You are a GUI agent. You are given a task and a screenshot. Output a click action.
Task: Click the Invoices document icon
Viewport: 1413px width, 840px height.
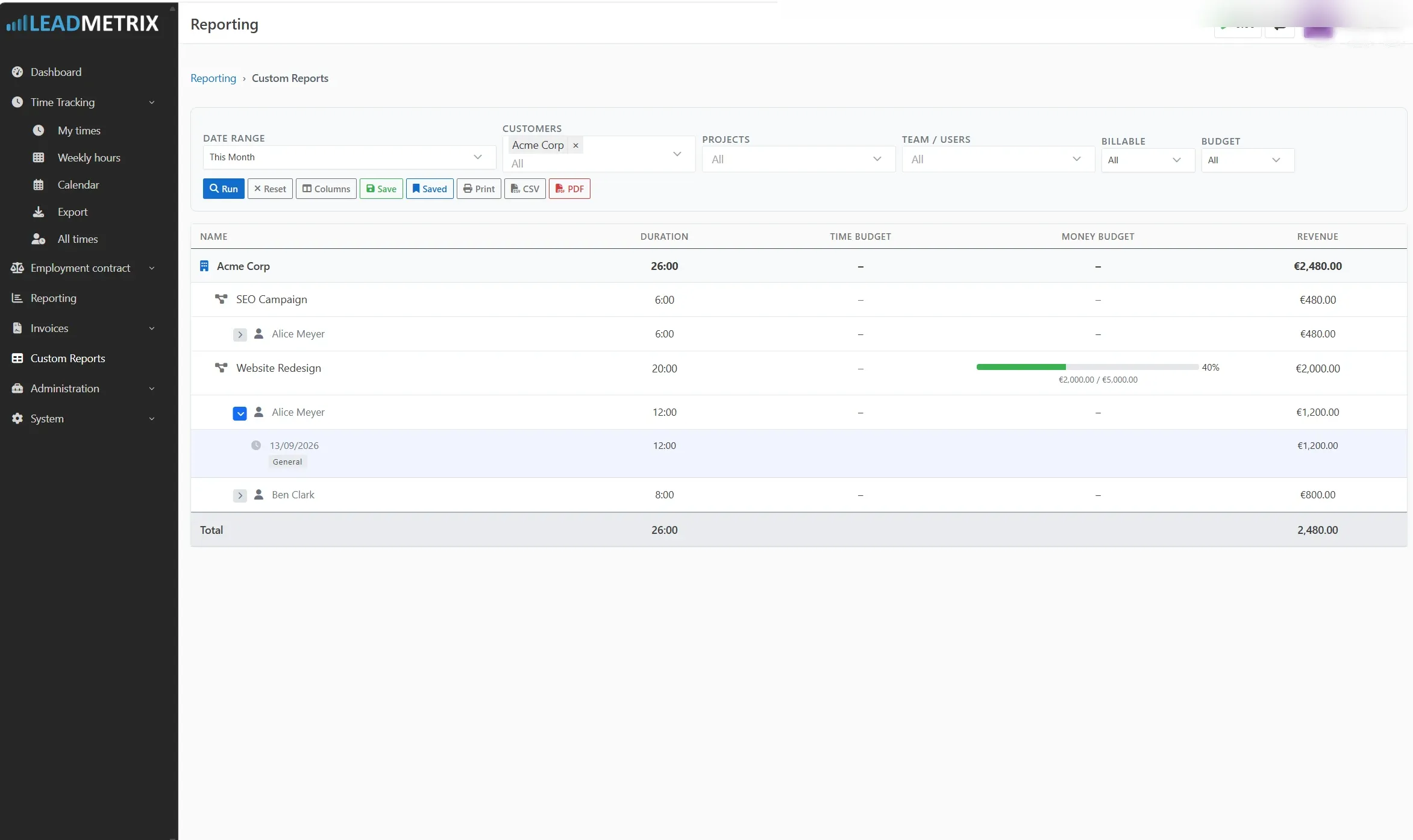pos(17,328)
